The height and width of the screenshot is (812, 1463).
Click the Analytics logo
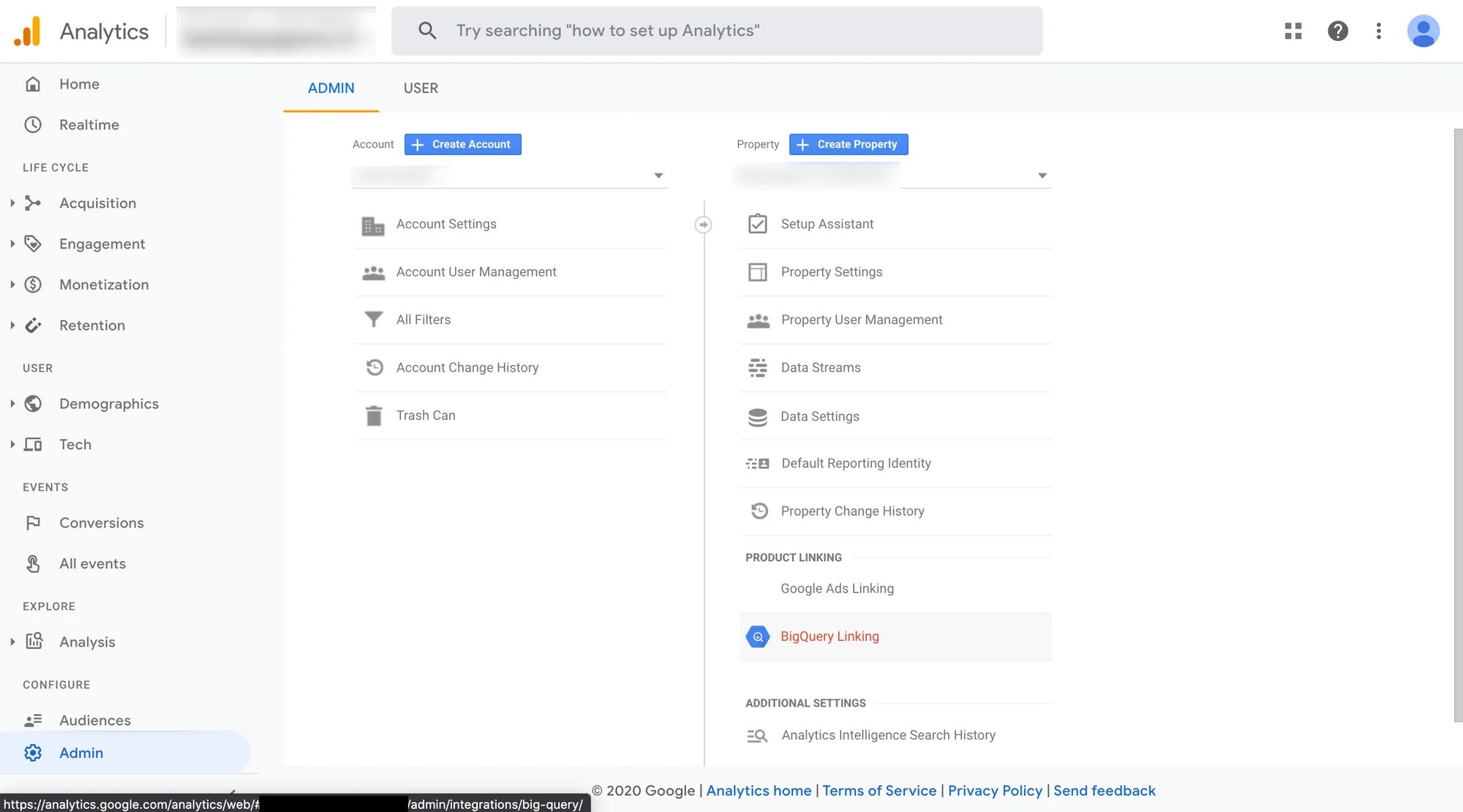coord(80,31)
